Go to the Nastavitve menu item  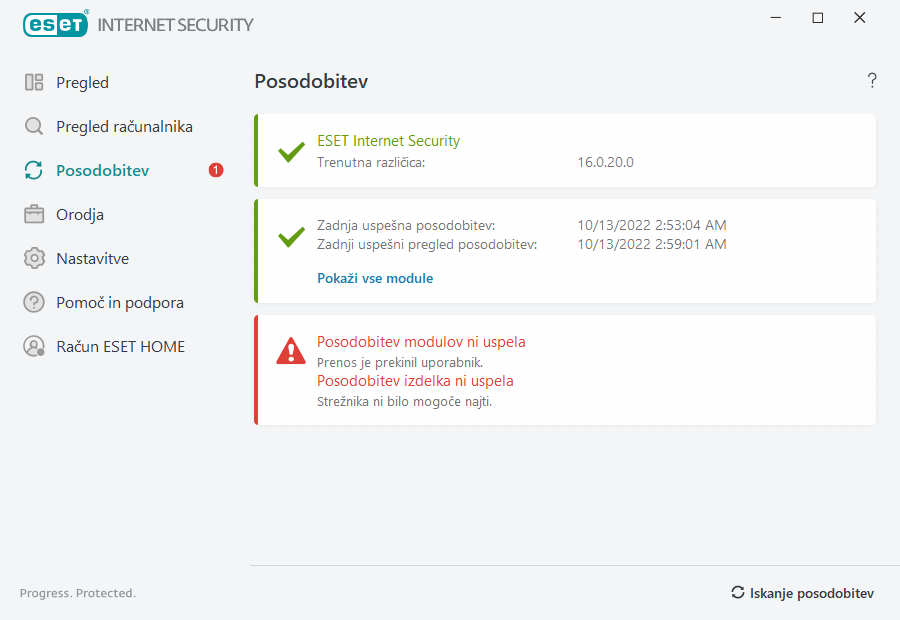92,259
